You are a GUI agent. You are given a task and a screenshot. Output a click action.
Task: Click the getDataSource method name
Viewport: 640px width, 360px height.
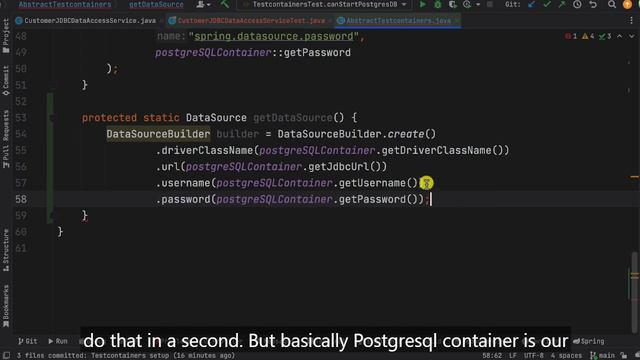(292, 118)
